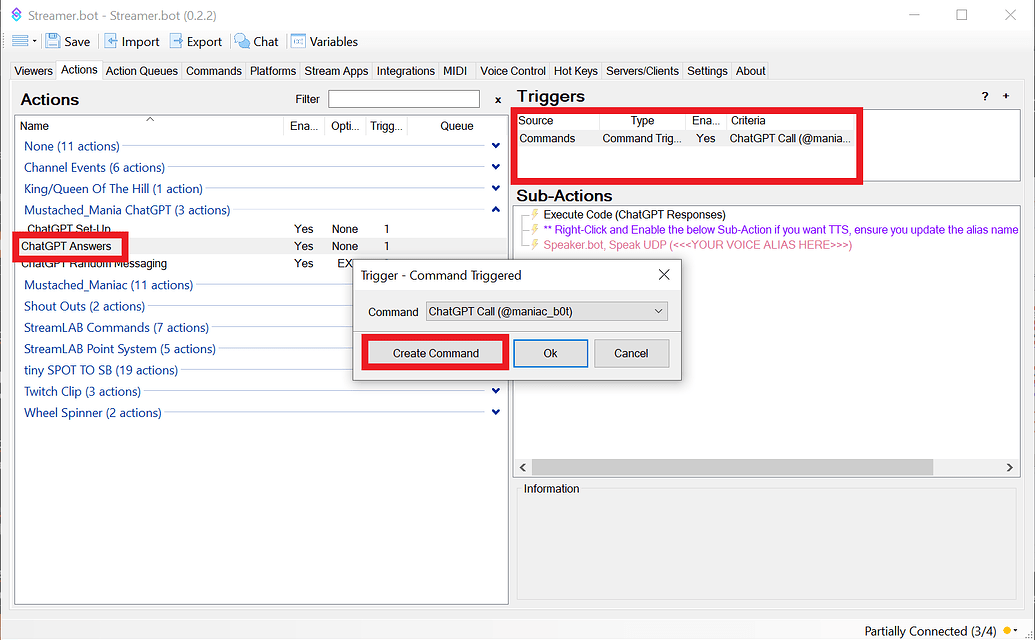Click the Triggers help question mark
This screenshot has width=1035, height=640.
(985, 96)
